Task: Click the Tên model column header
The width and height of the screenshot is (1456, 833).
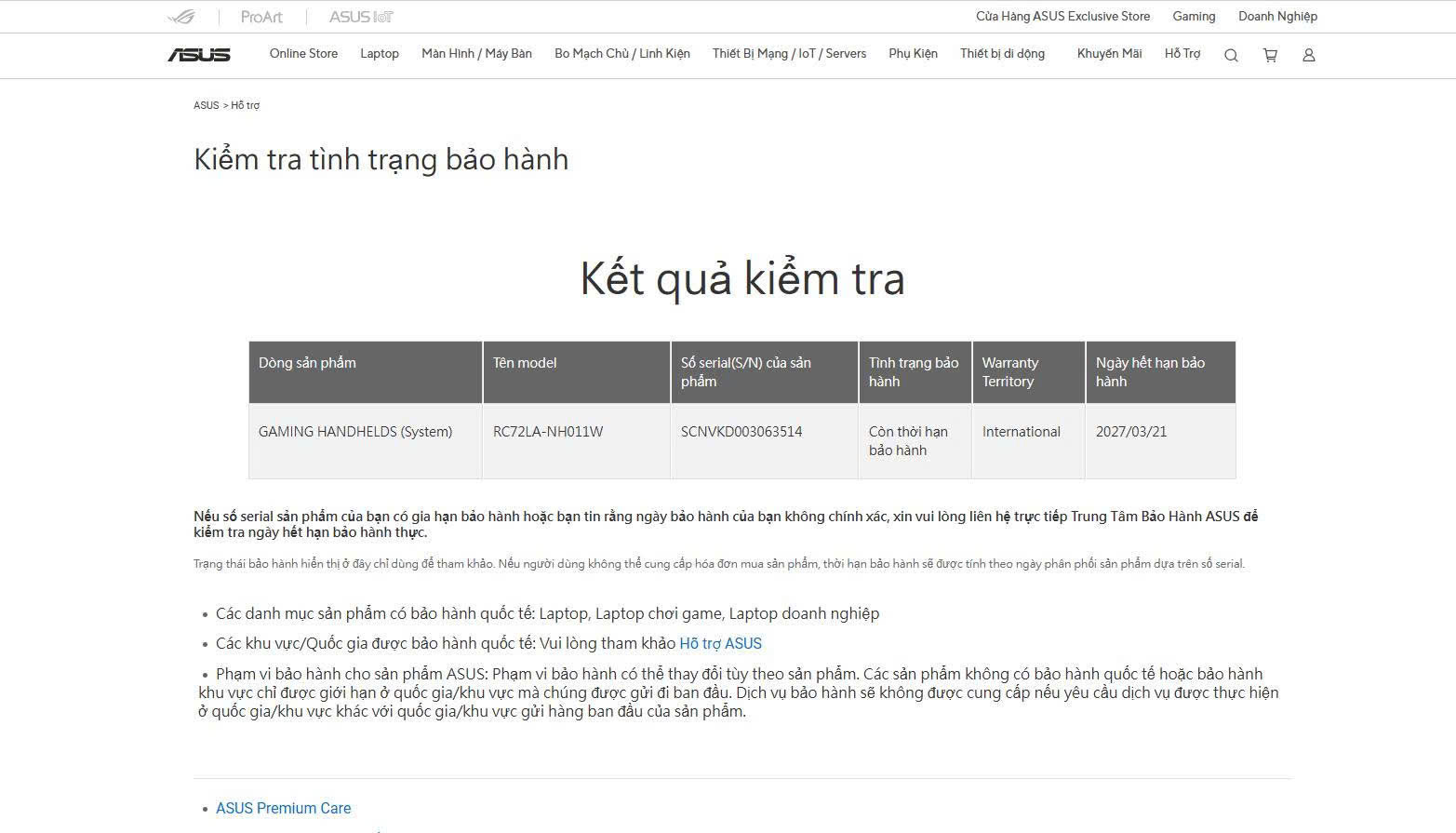Action: (x=577, y=372)
